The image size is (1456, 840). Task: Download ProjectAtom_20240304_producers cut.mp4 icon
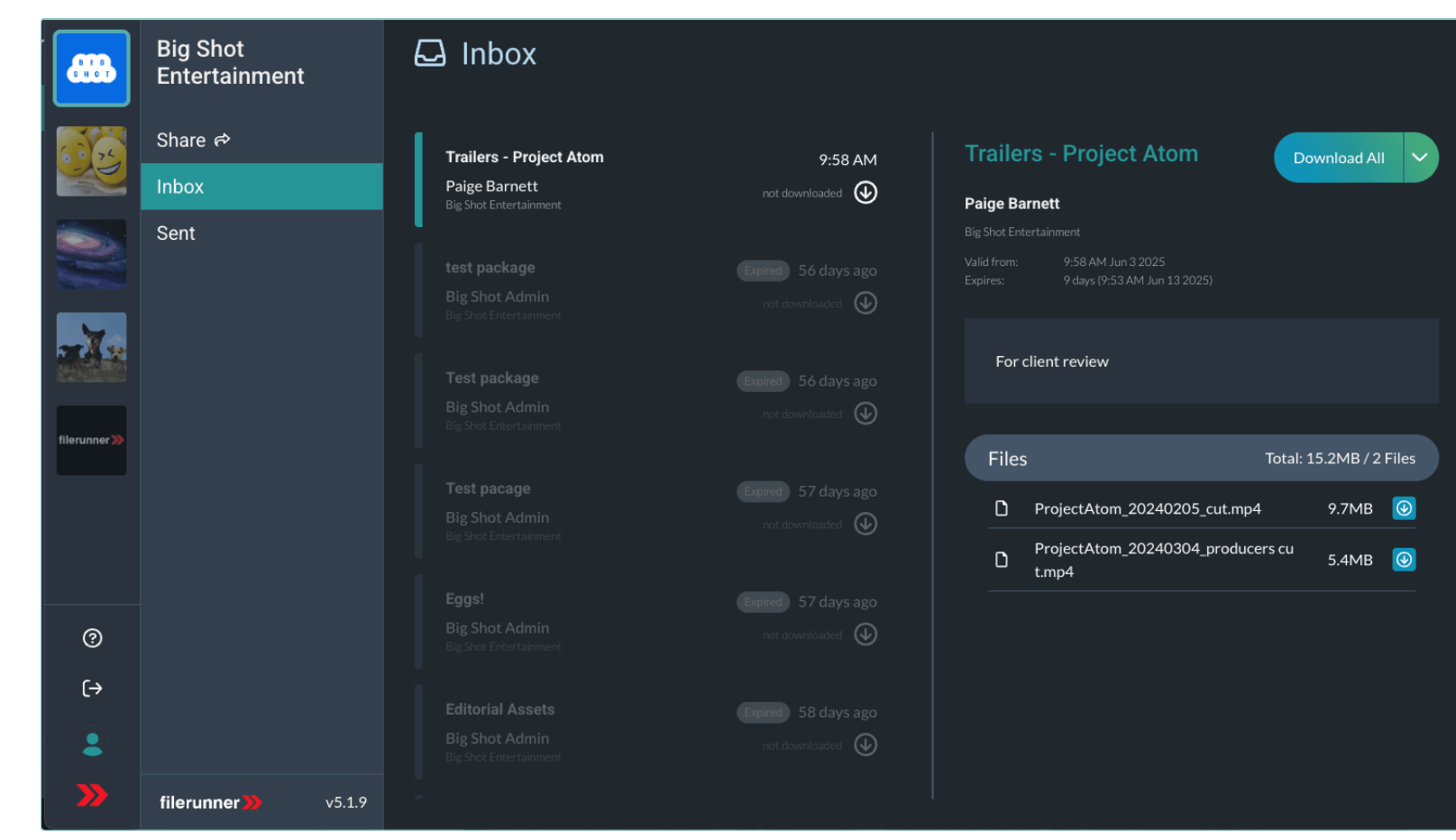1404,560
